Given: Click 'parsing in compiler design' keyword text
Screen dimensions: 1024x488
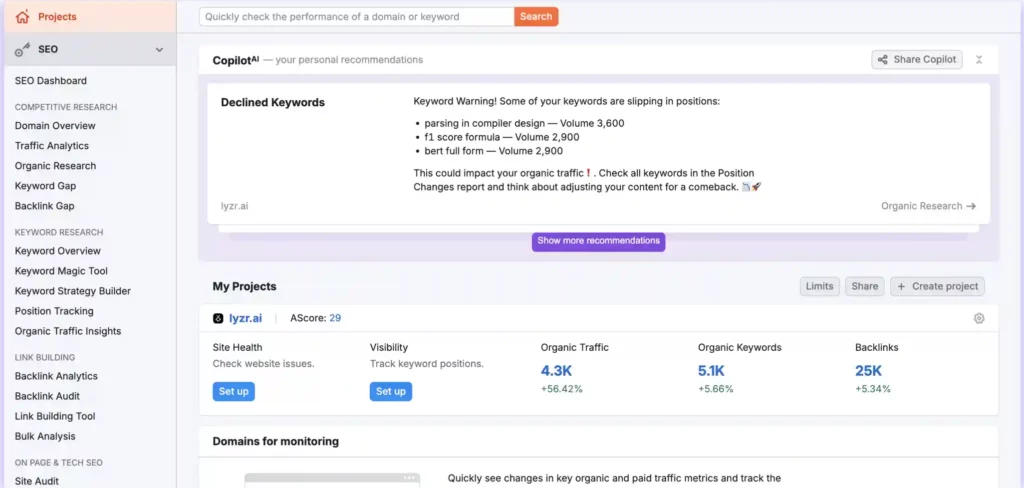Looking at the screenshot, I should pyautogui.click(x=484, y=123).
